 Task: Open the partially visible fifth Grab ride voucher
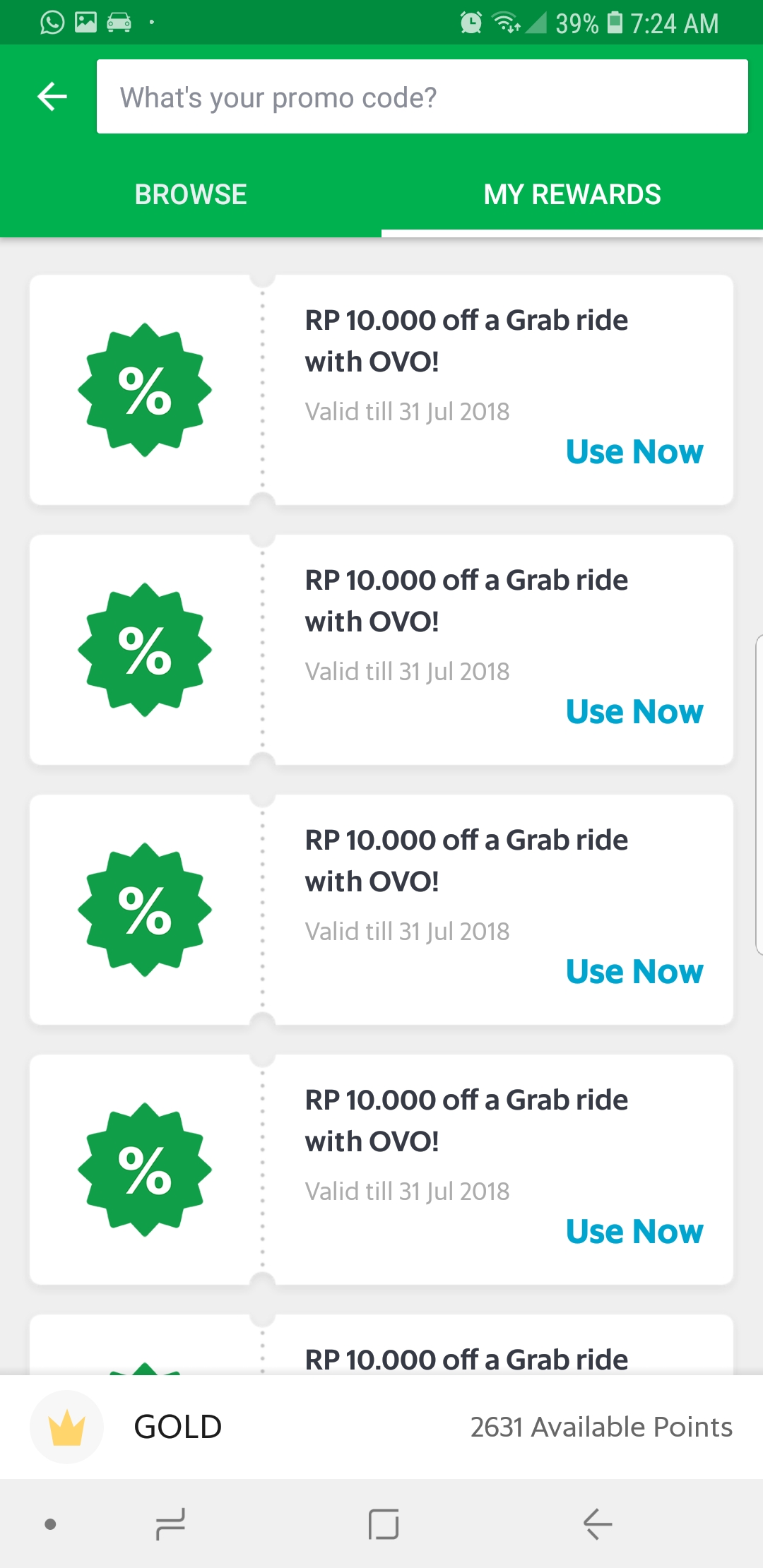click(x=466, y=1353)
